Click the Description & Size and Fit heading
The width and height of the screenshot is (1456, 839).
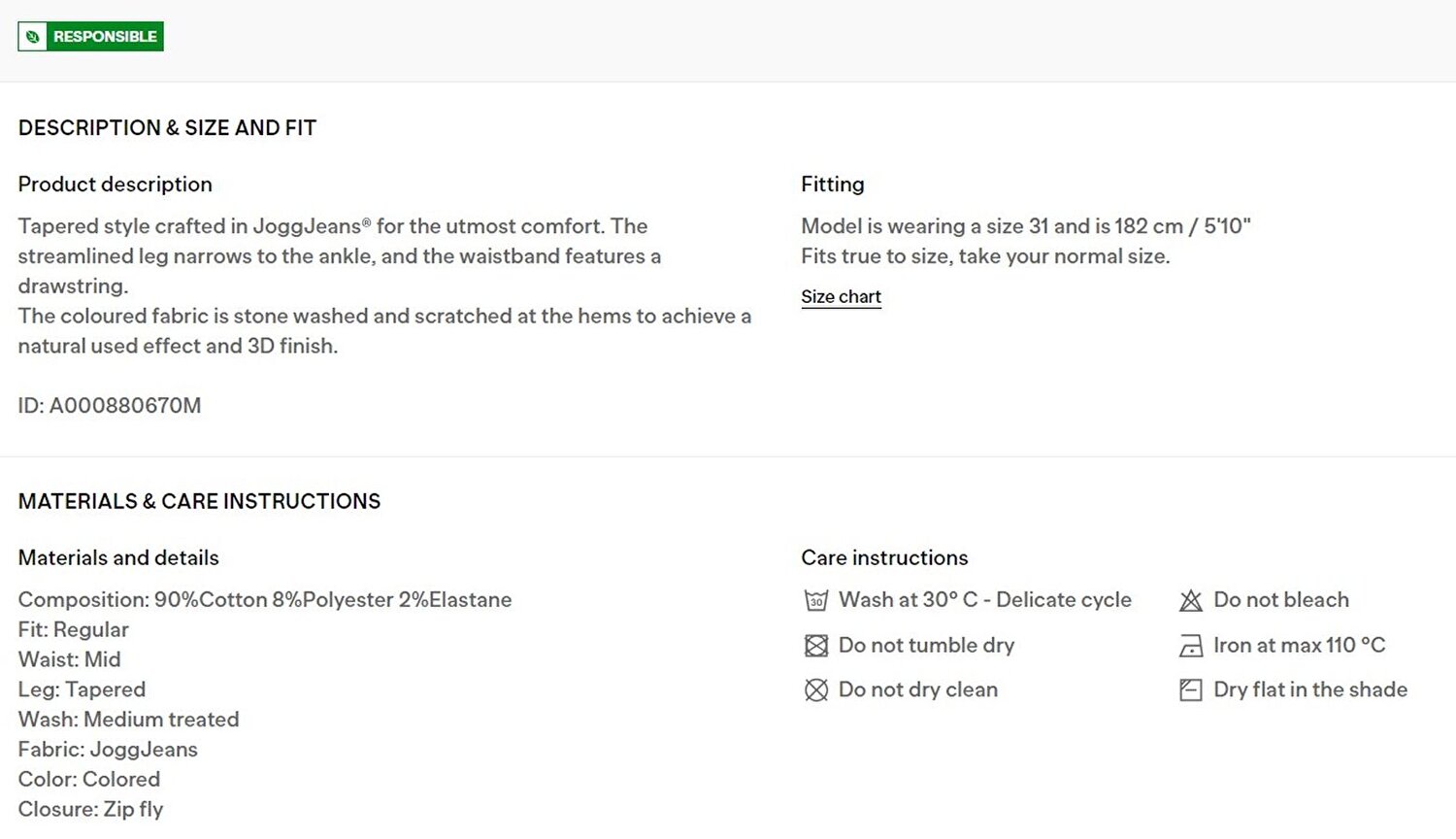click(167, 128)
